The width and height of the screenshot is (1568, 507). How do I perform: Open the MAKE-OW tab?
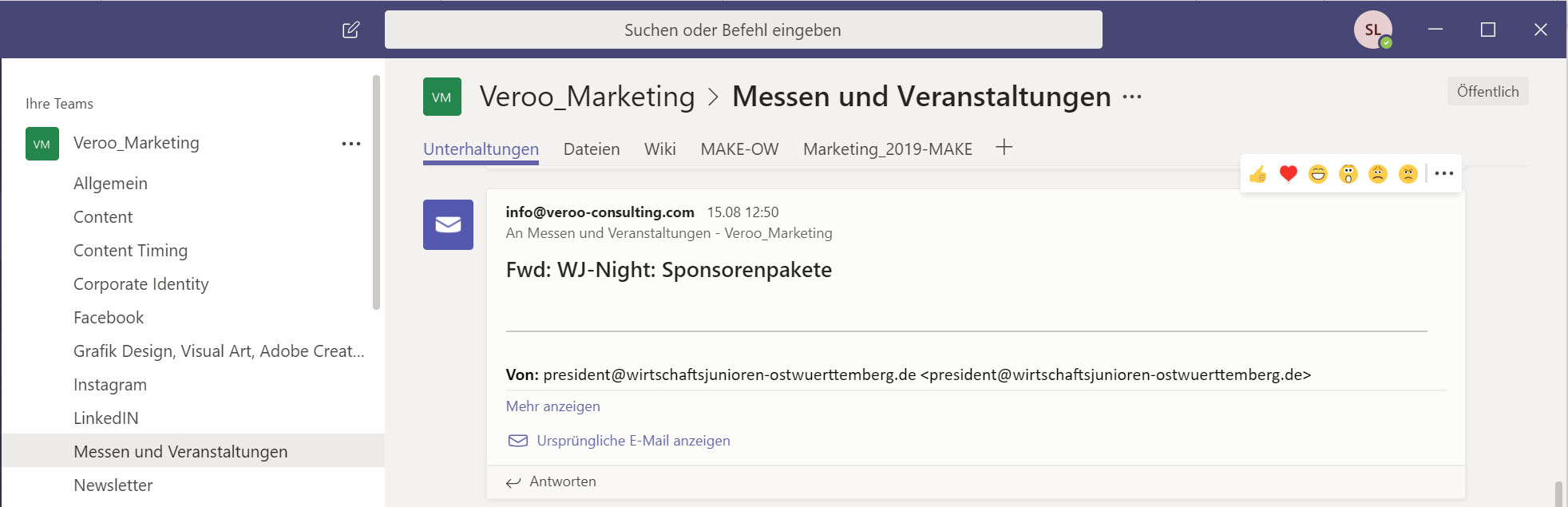pyautogui.click(x=739, y=149)
